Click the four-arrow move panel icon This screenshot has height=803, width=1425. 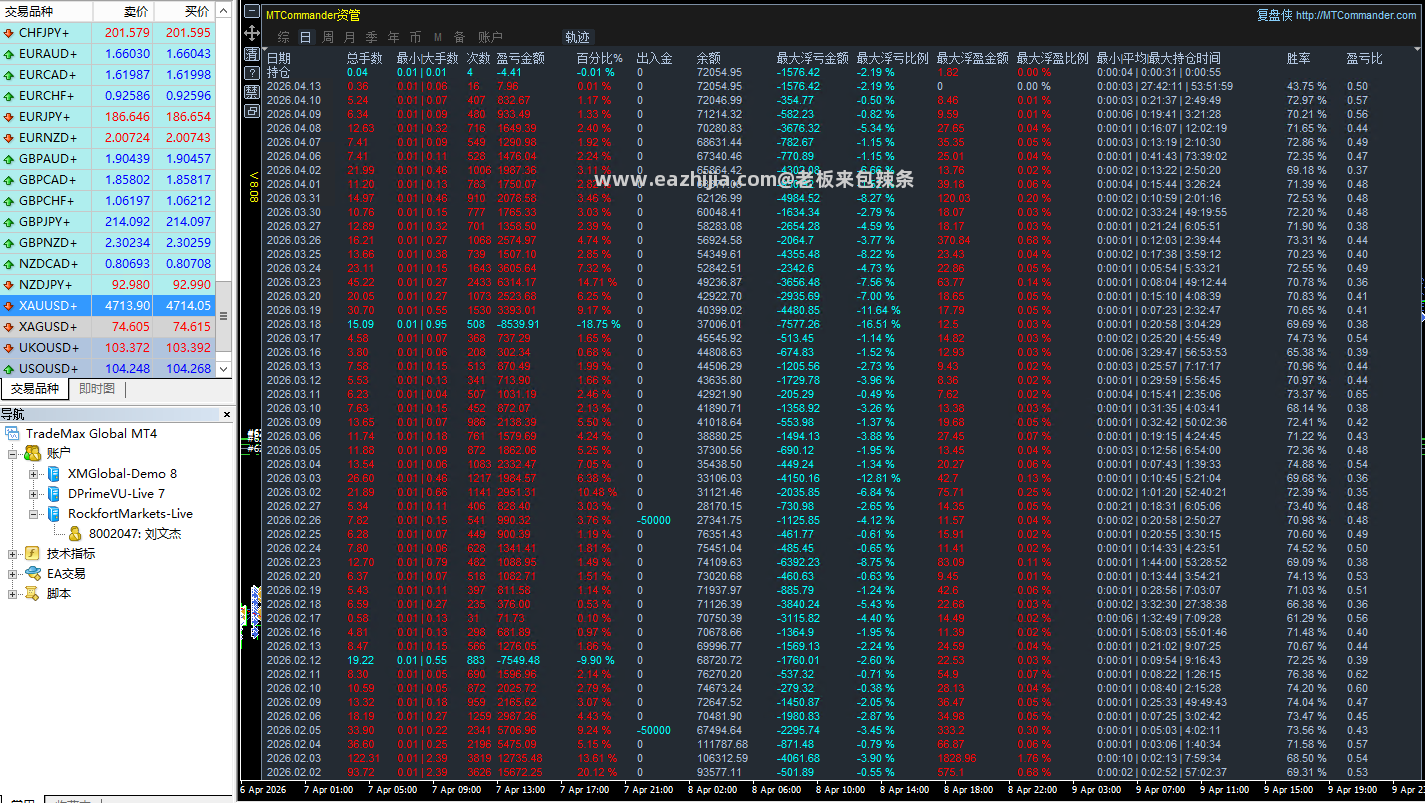(251, 34)
